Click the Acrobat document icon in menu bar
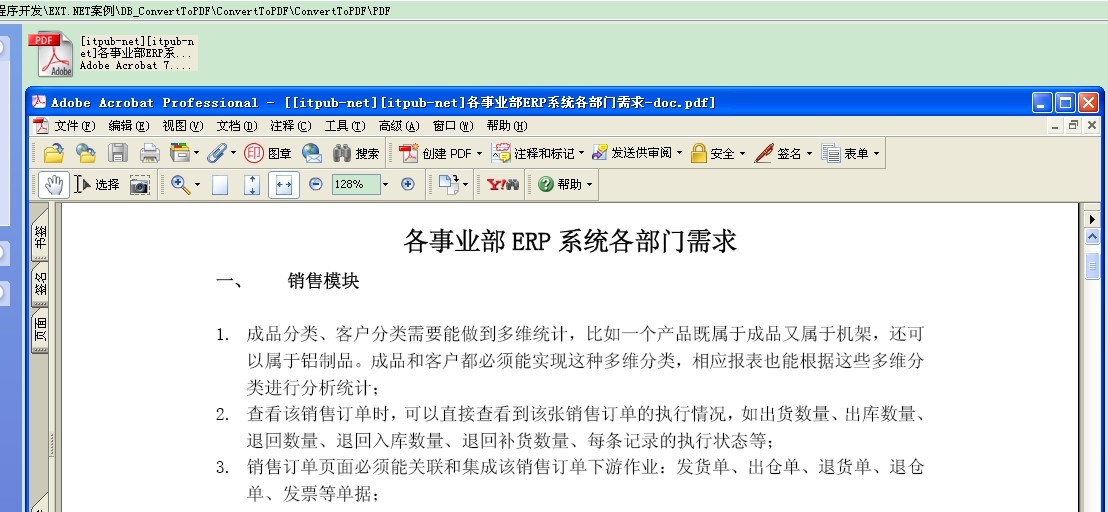The height and width of the screenshot is (512, 1108). (42, 126)
